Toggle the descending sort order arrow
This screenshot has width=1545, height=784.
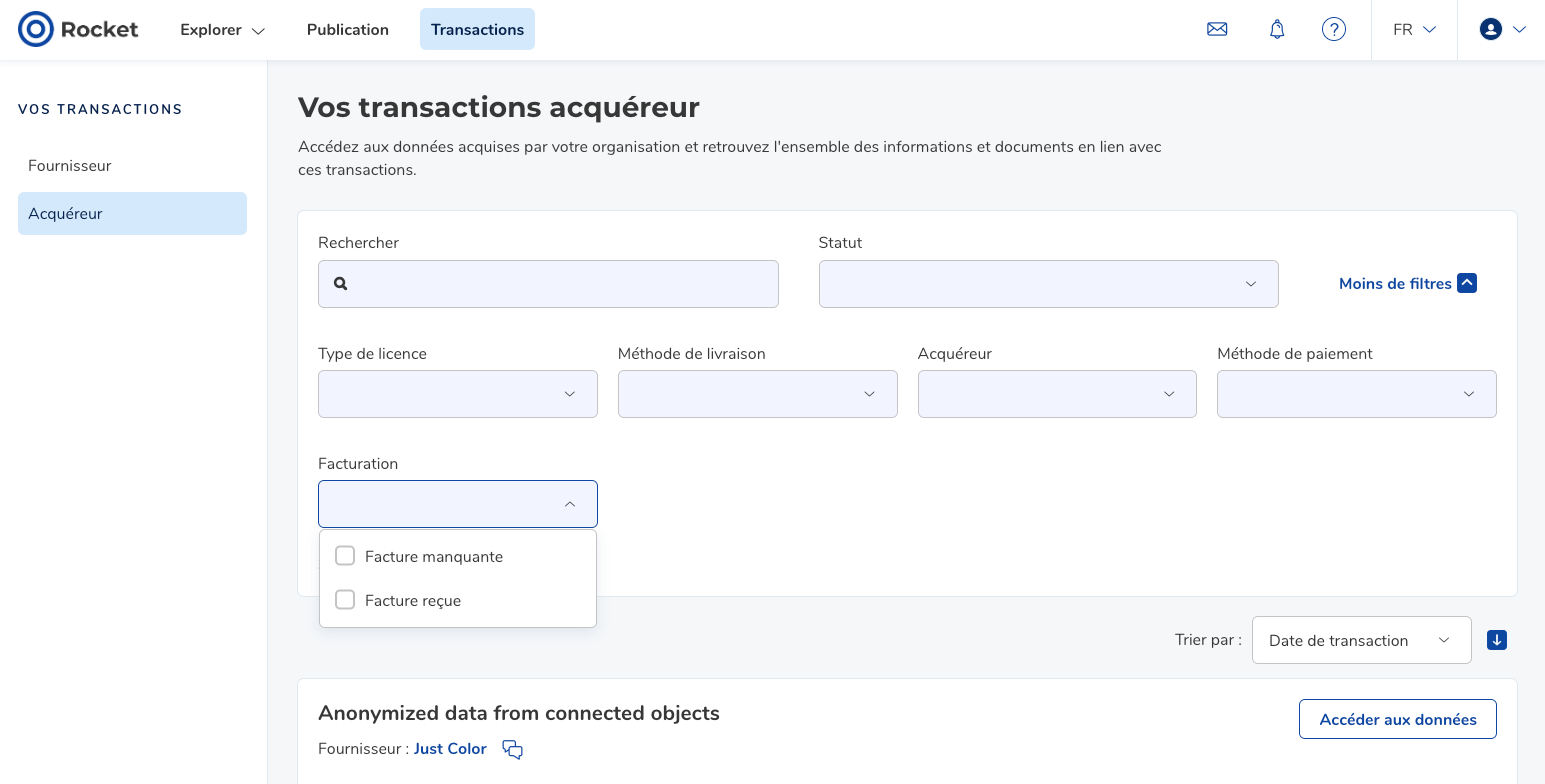(x=1497, y=640)
